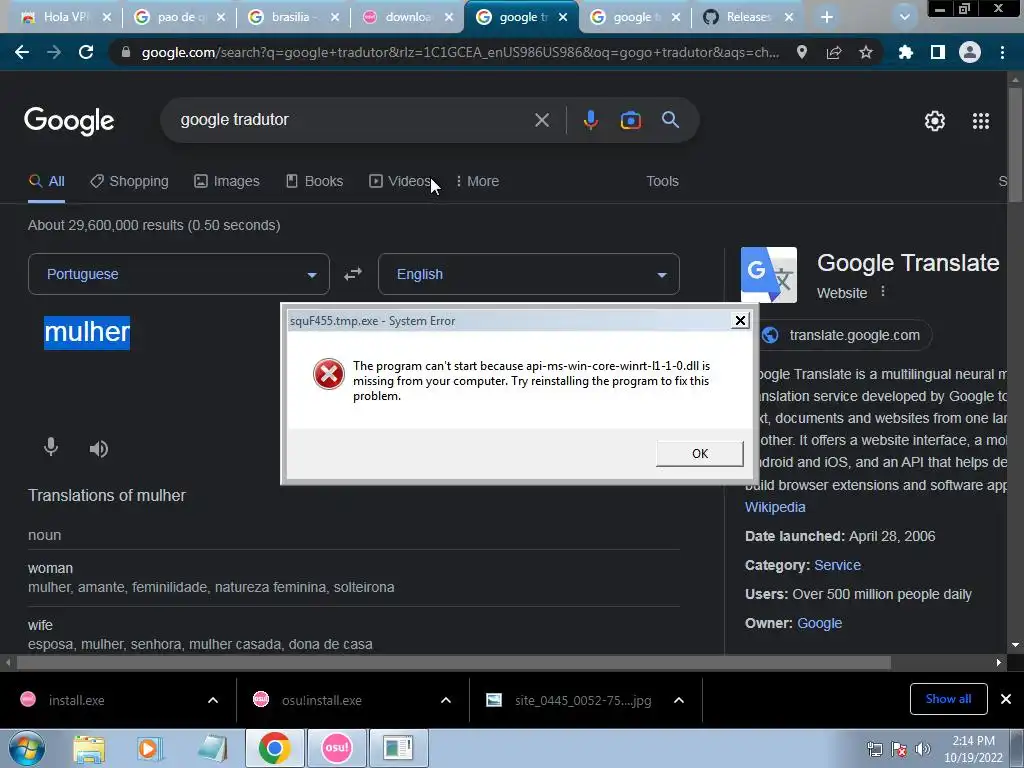
Task: Click the Google logo
Action: click(x=69, y=121)
